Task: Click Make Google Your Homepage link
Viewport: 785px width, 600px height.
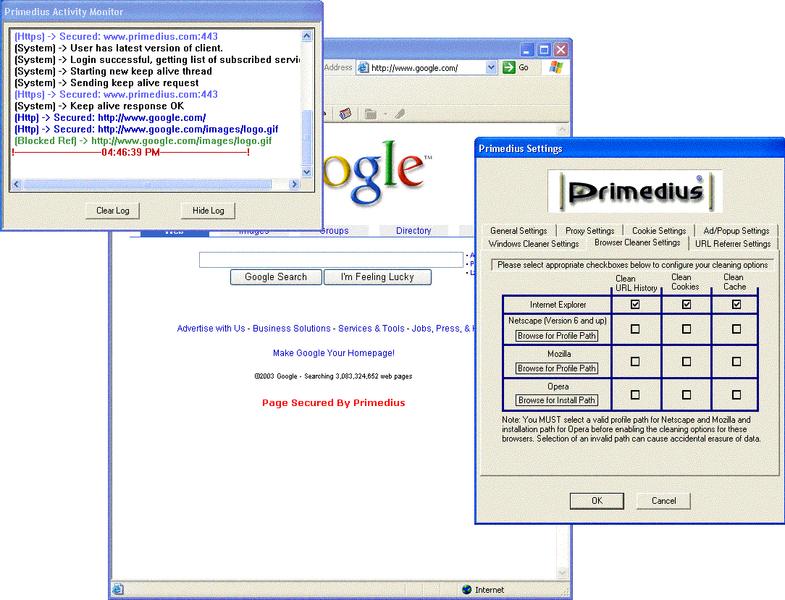Action: click(333, 353)
